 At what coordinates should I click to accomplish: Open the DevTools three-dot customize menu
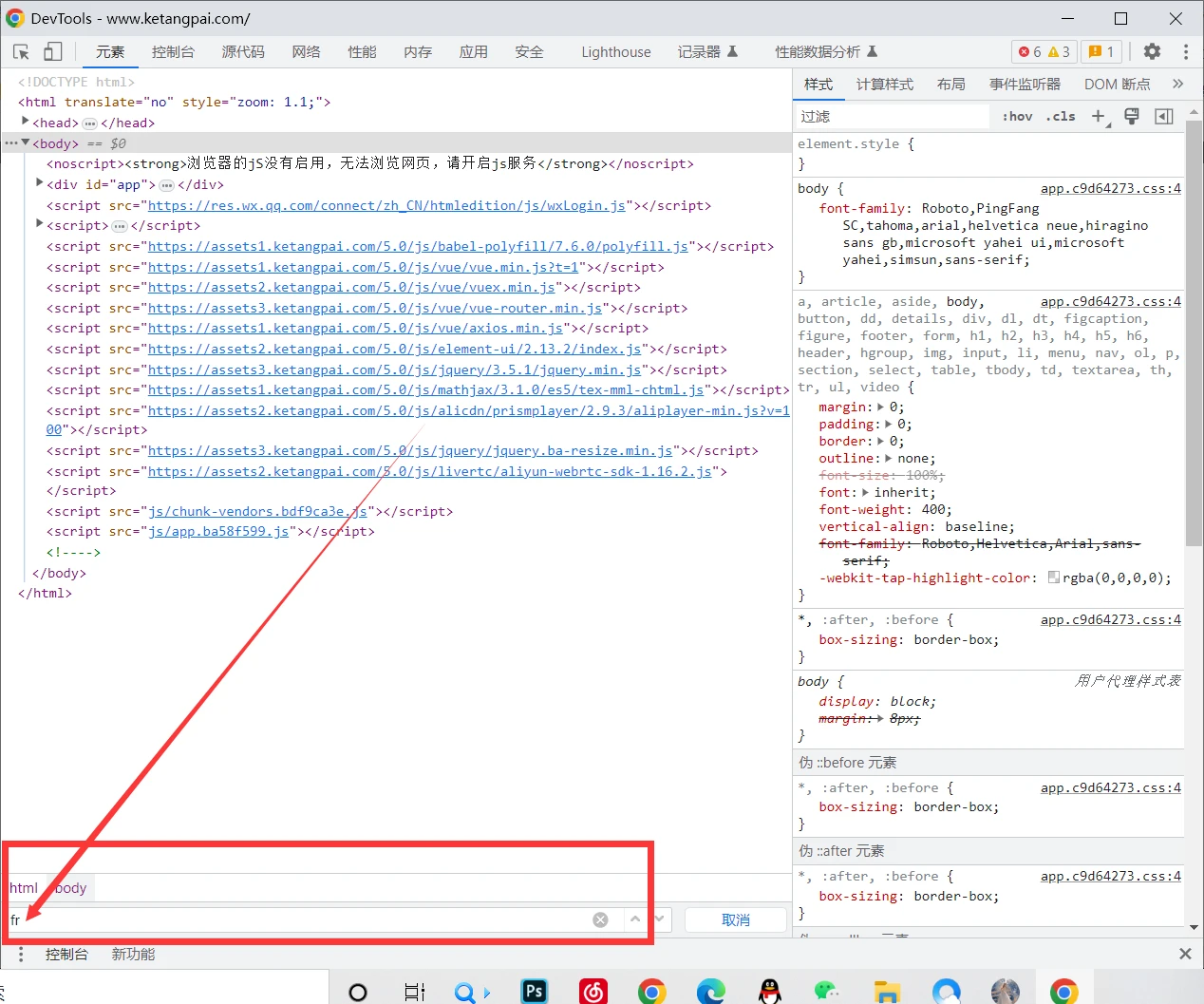click(1186, 52)
